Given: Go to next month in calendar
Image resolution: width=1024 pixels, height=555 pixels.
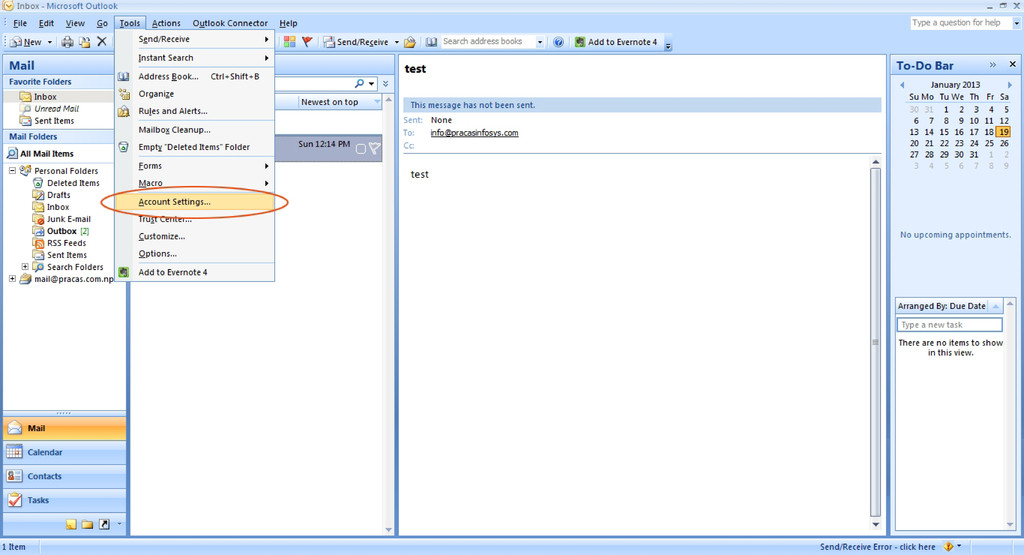Looking at the screenshot, I should pos(1010,85).
